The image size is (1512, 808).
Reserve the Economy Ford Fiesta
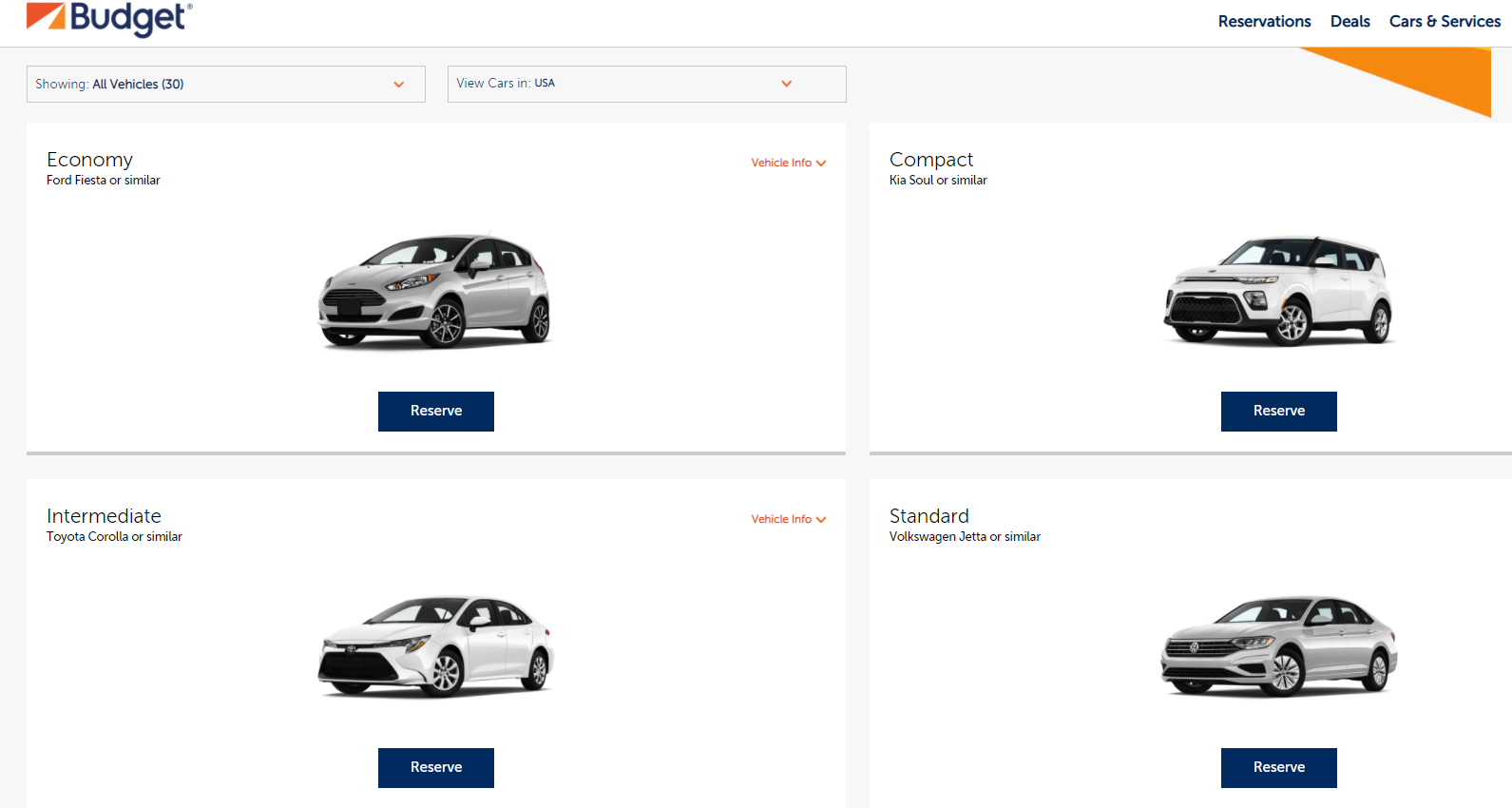coord(435,411)
